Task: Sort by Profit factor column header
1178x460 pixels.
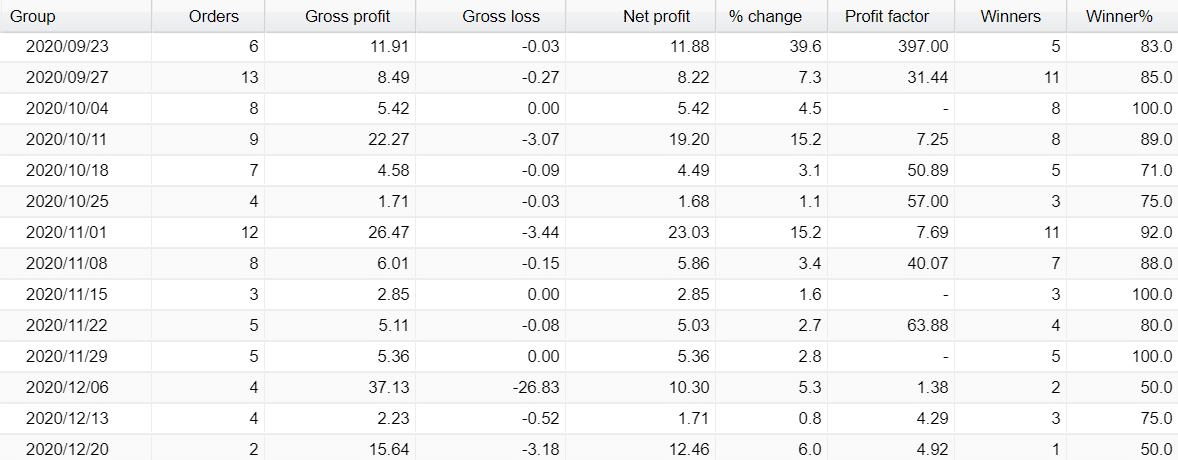Action: [x=891, y=16]
